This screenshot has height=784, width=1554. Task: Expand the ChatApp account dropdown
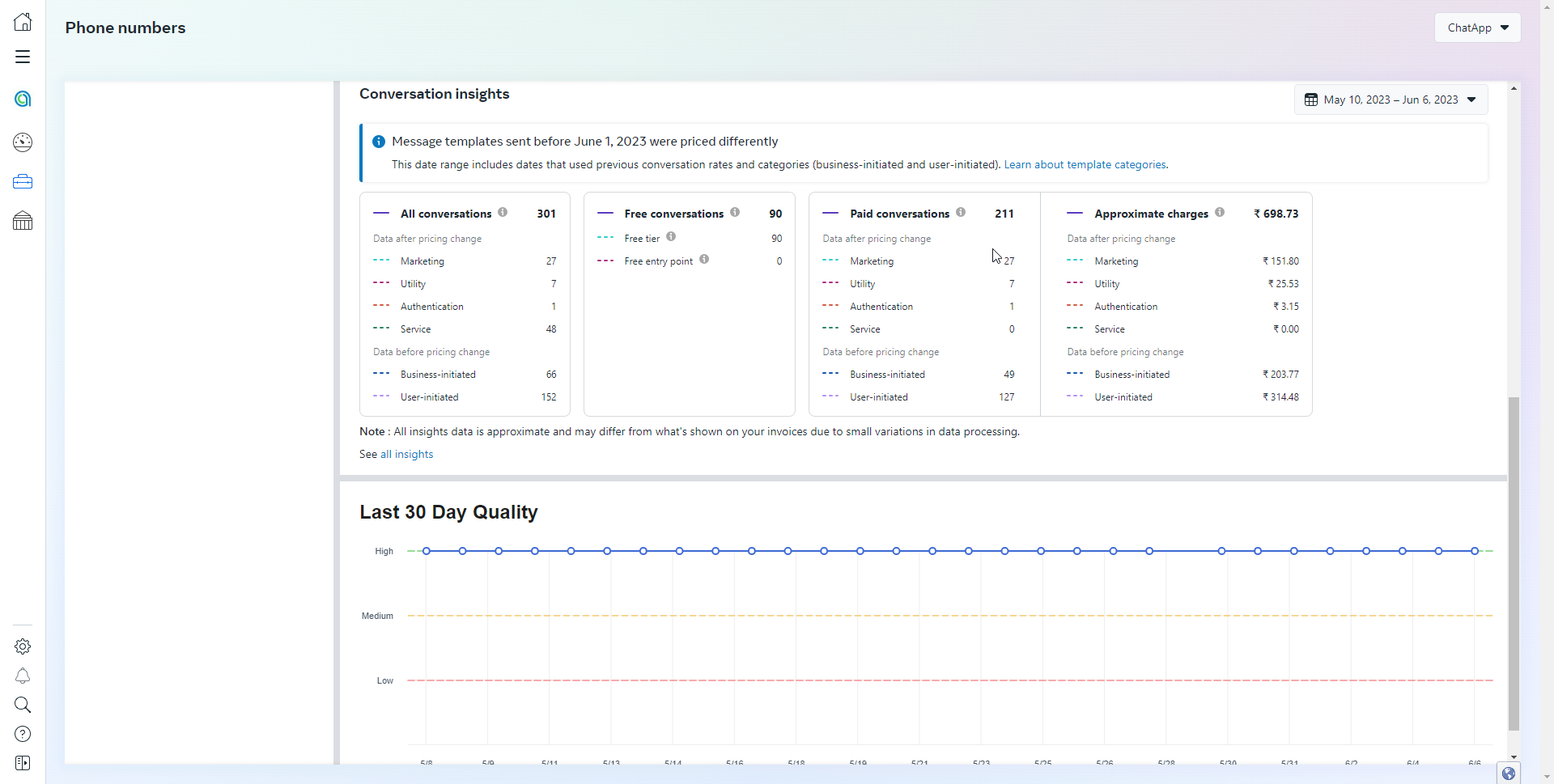[x=1477, y=28]
